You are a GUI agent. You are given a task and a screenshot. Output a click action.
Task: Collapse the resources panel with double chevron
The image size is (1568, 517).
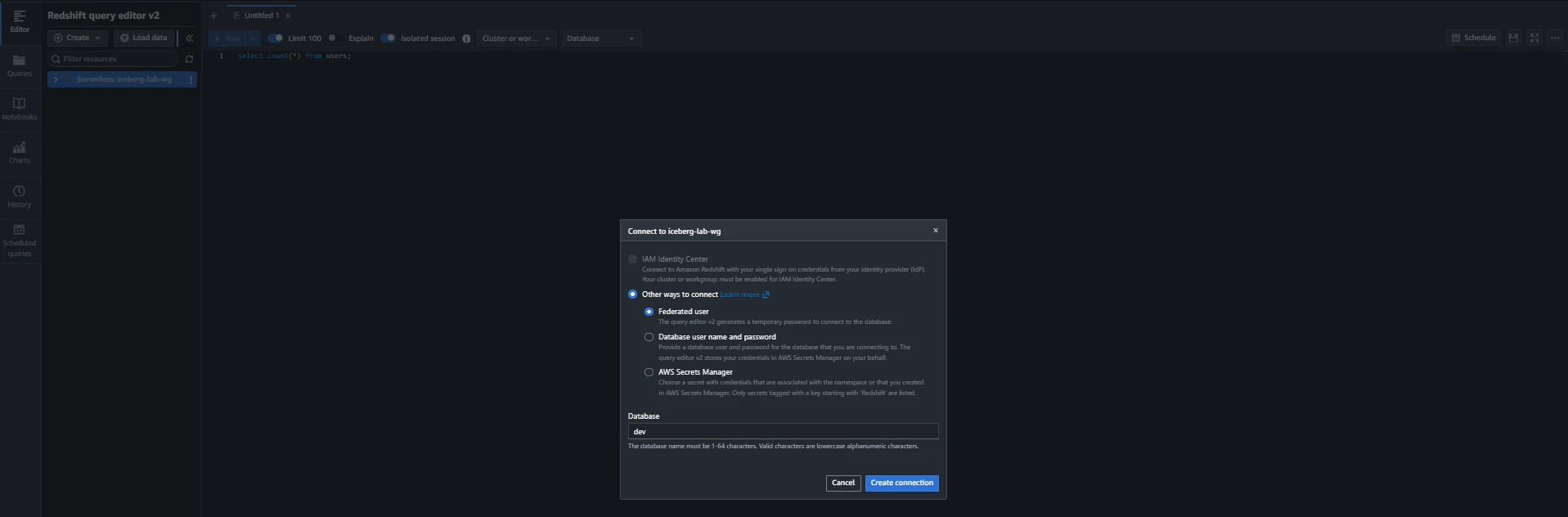tap(189, 38)
